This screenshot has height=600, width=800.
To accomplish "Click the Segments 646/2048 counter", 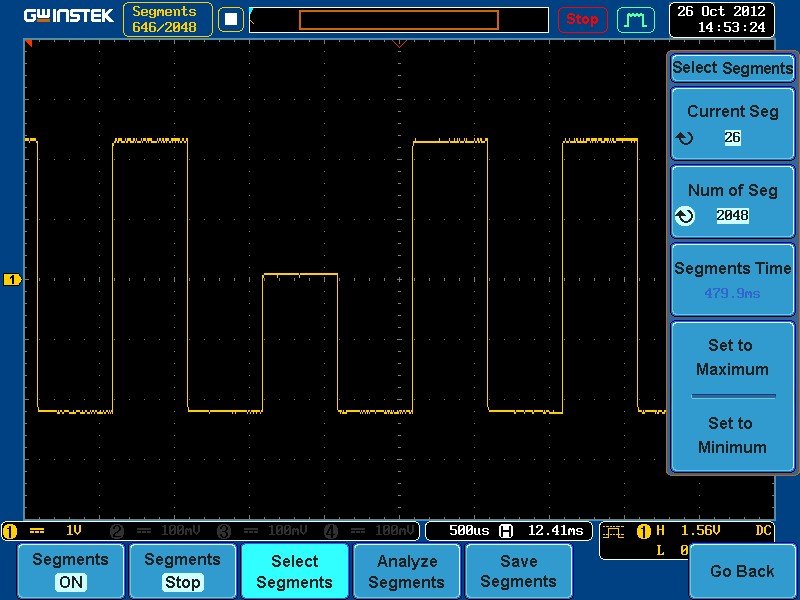I will [168, 19].
